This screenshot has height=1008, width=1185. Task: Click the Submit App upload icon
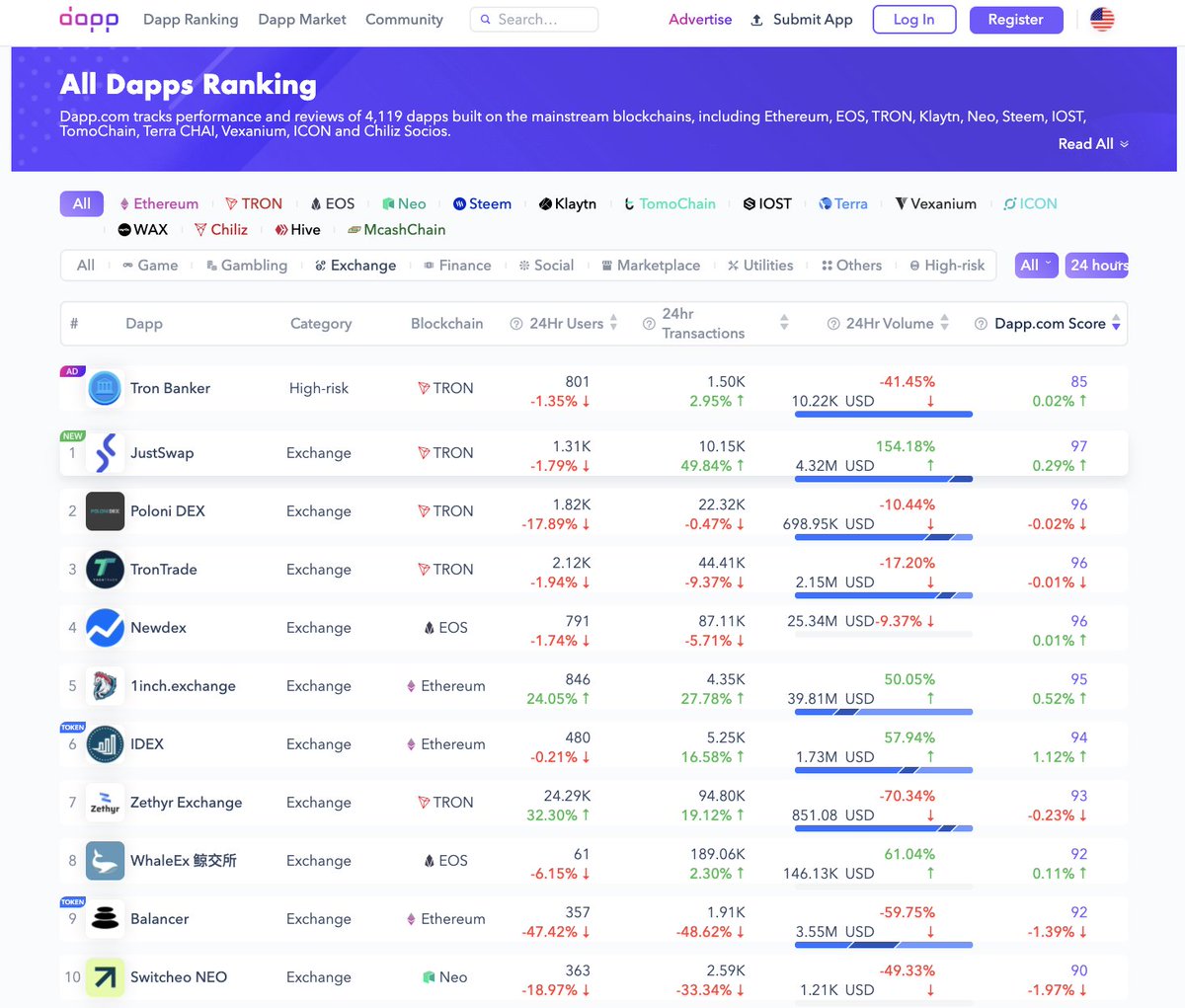[x=756, y=20]
